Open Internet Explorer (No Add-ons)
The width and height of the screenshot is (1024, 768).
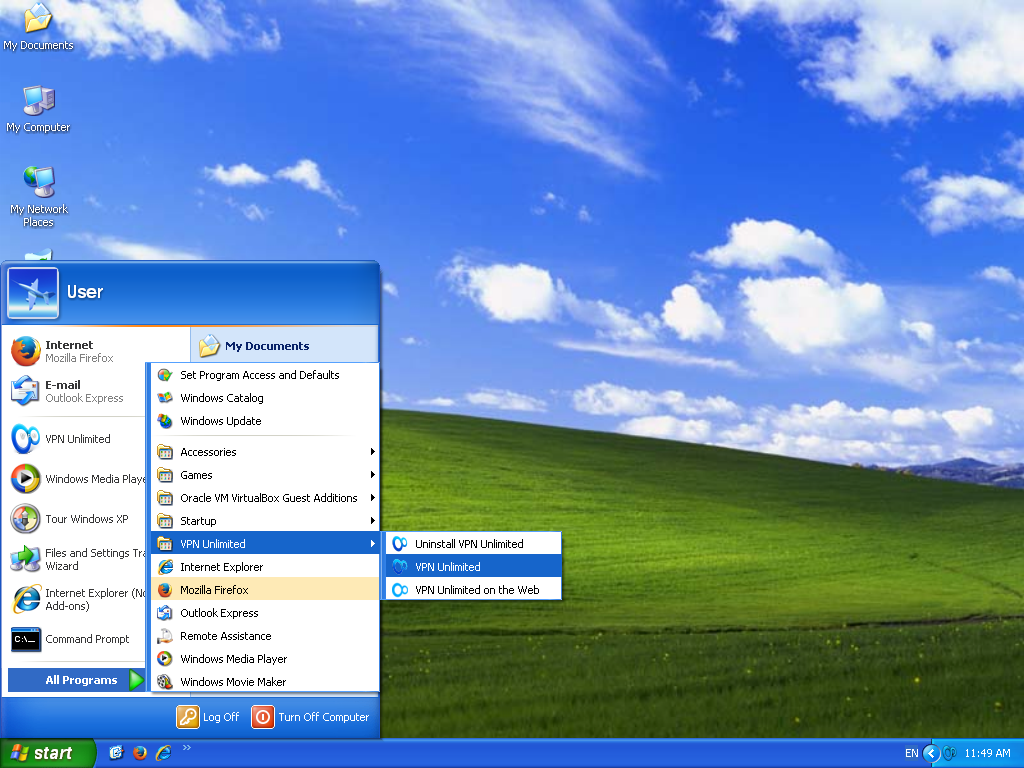[x=77, y=599]
